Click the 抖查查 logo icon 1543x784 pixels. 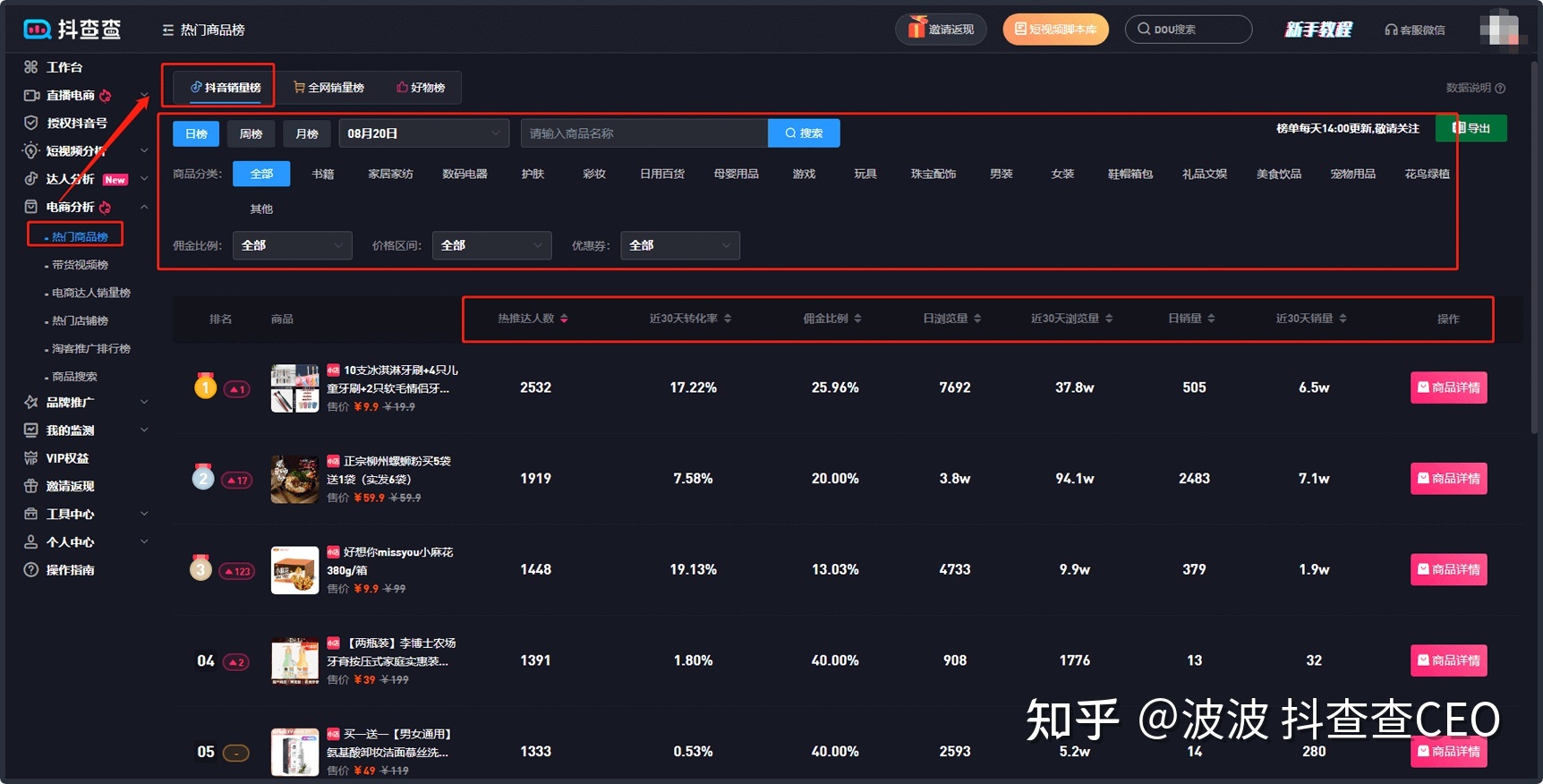click(37, 30)
